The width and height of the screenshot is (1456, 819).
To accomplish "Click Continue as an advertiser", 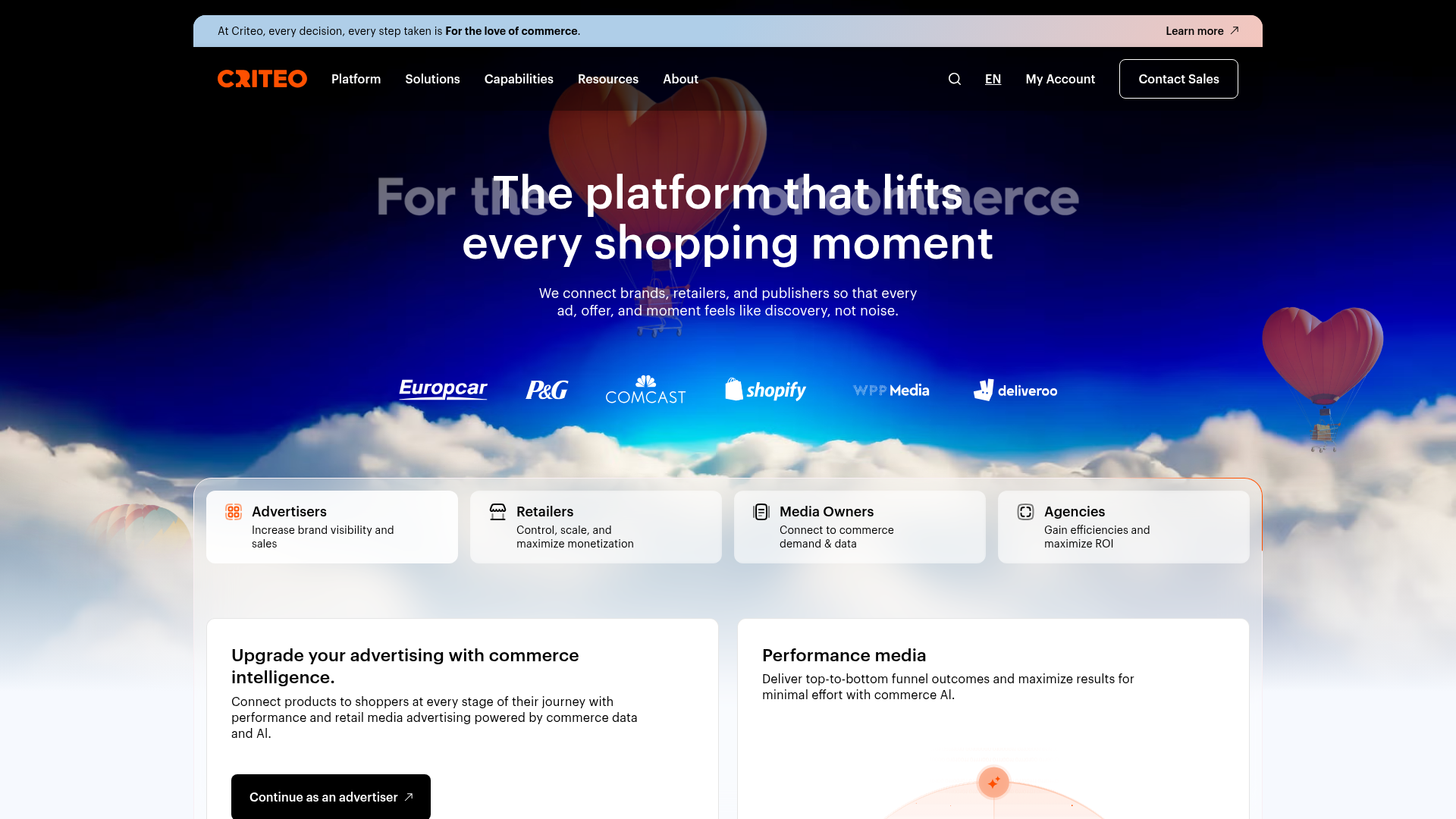I will (x=331, y=797).
